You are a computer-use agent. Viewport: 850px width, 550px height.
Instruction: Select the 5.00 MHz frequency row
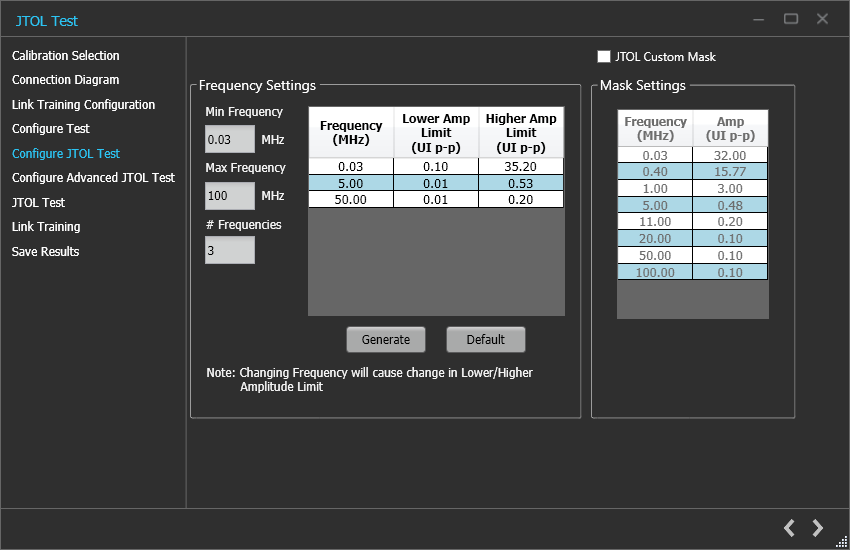[x=351, y=183]
